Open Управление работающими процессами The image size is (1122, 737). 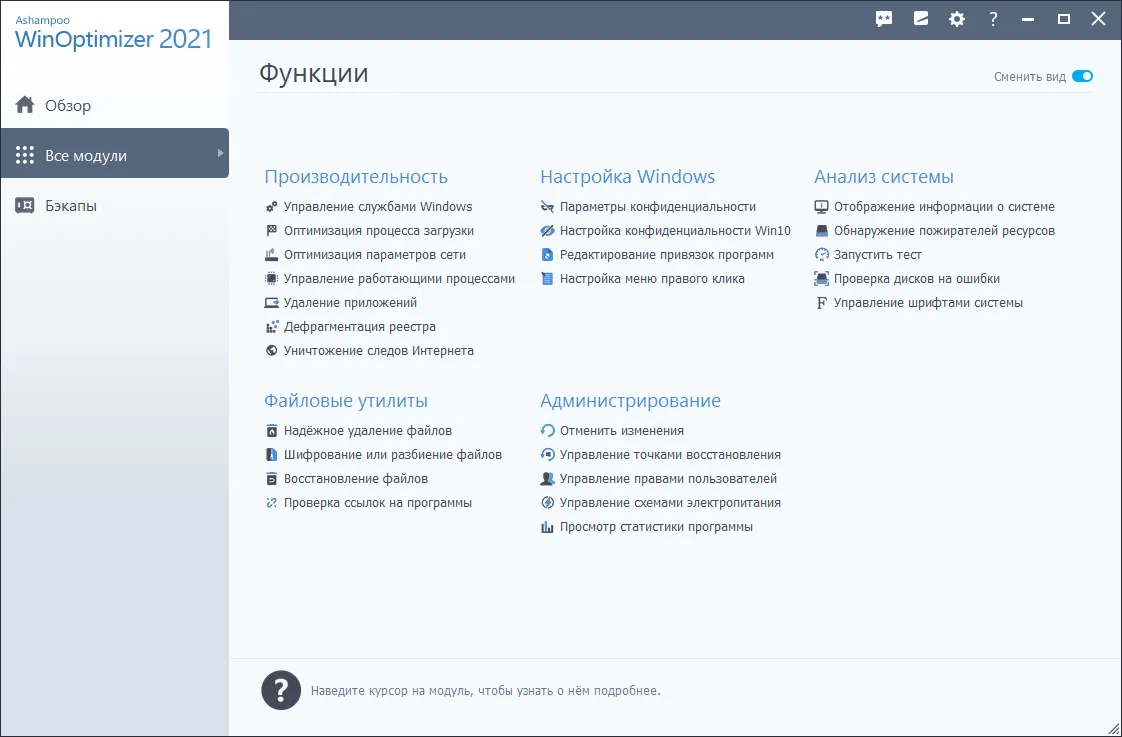tap(399, 278)
